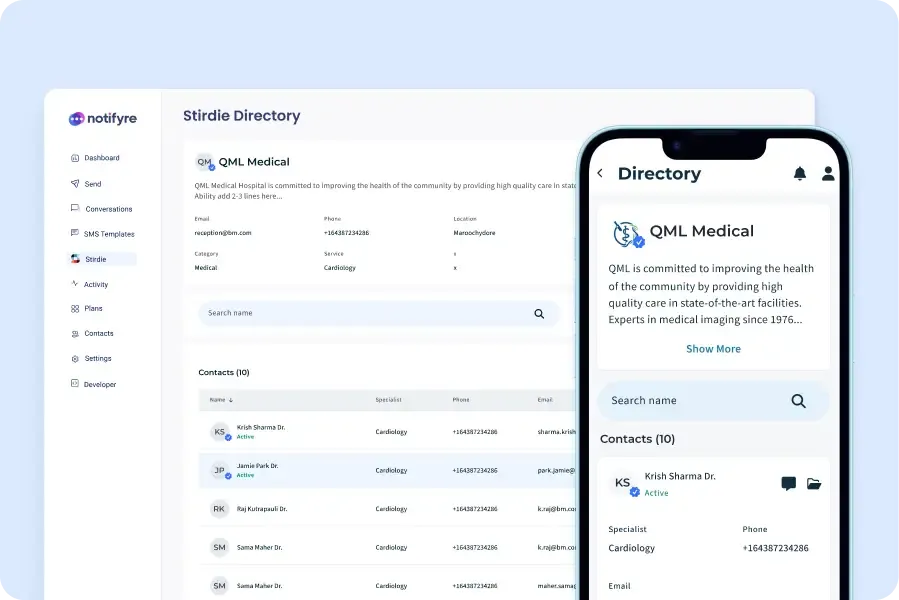Expand the hospital description with Show More
Image resolution: width=899 pixels, height=600 pixels.
[x=713, y=348]
